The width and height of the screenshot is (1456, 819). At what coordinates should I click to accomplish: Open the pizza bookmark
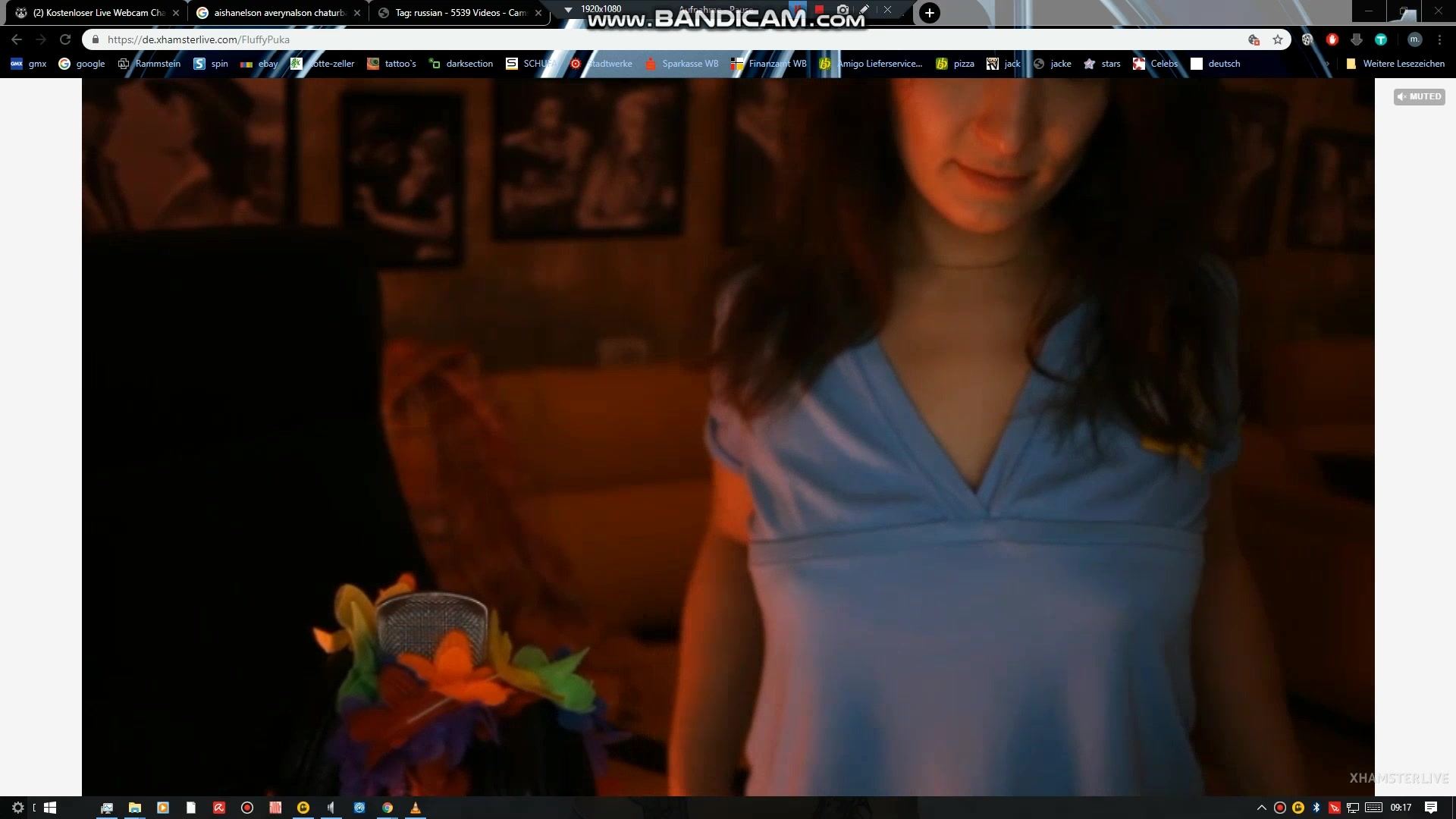955,64
